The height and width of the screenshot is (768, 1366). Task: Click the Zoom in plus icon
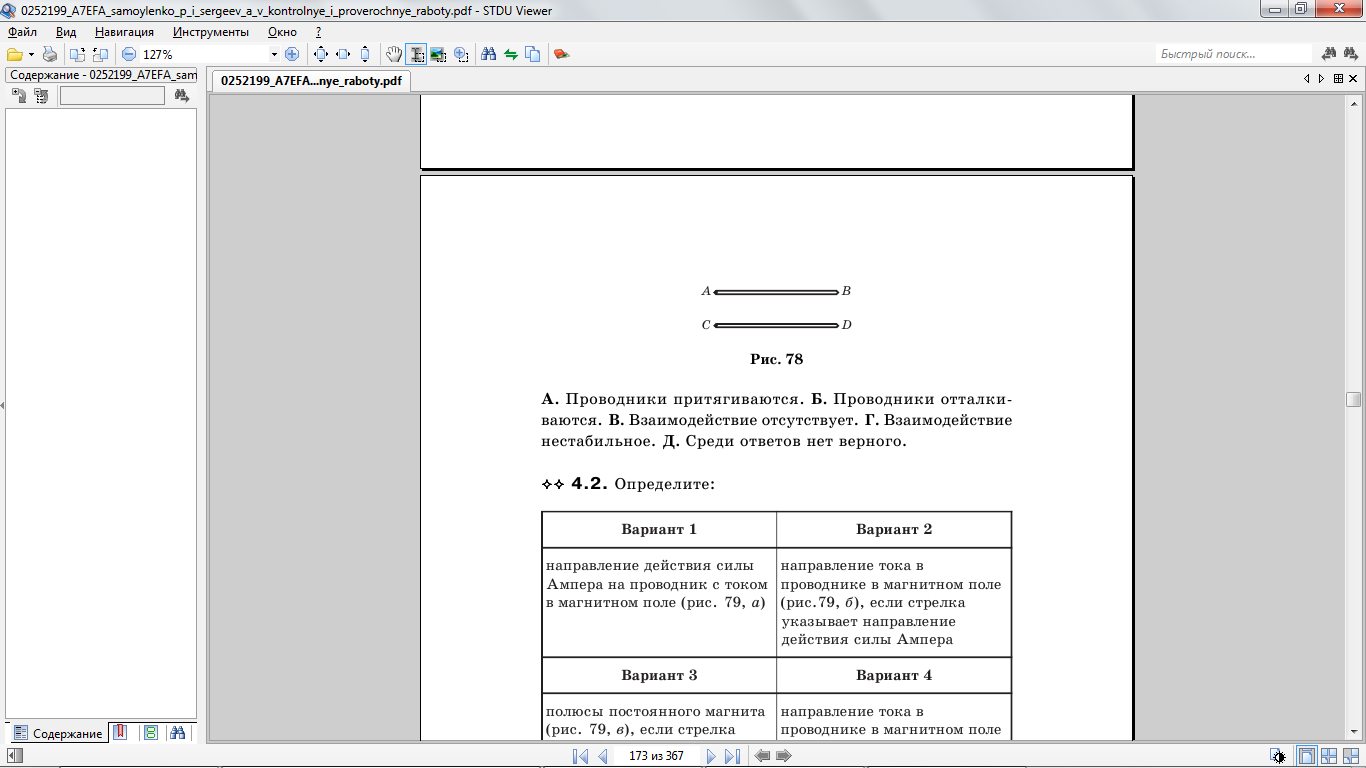tap(292, 54)
